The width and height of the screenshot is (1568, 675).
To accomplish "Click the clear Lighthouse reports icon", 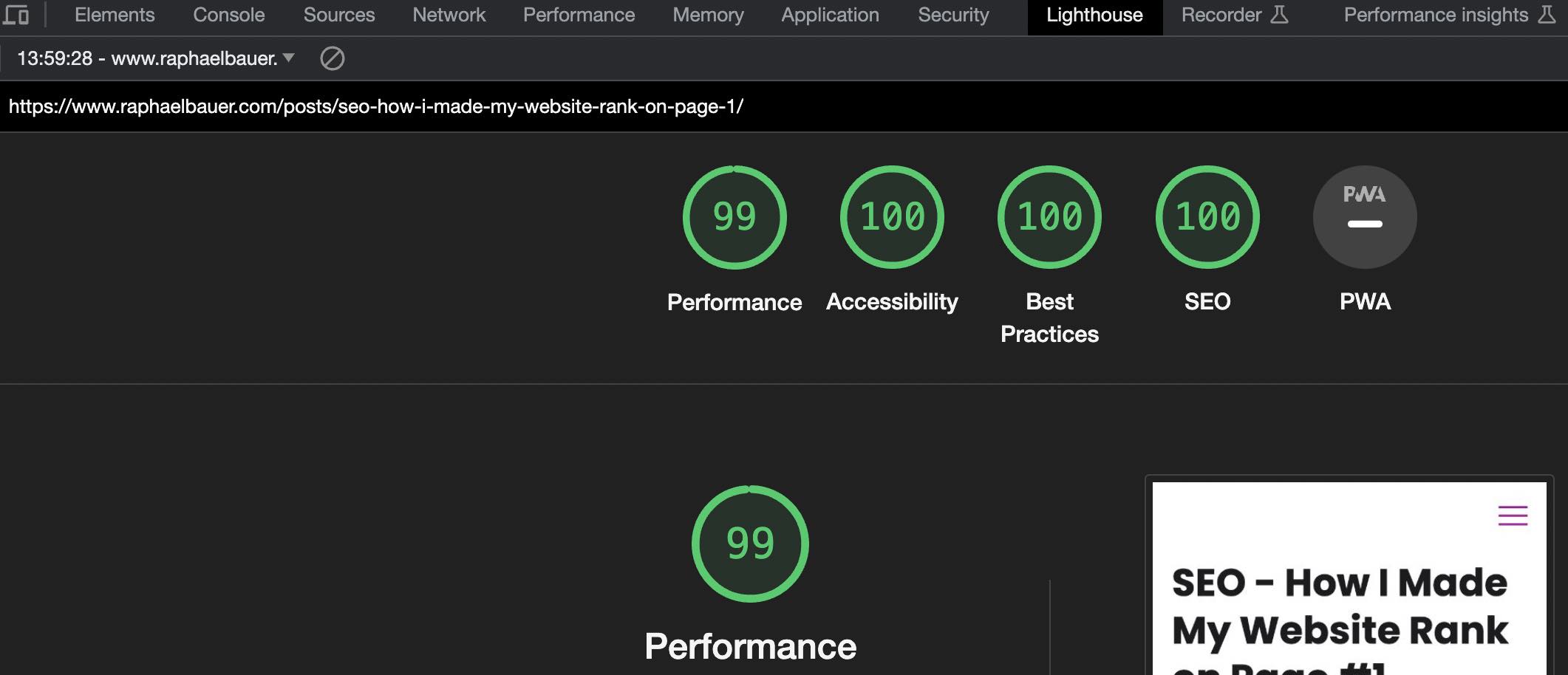I will click(x=334, y=58).
